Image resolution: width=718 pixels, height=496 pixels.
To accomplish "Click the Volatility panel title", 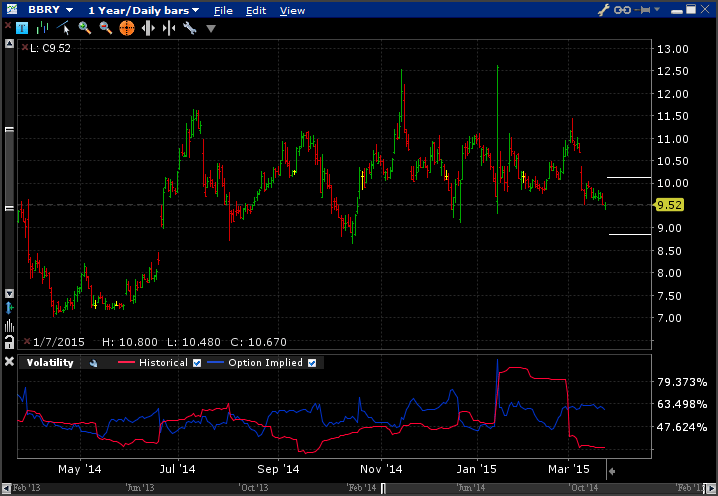I will point(50,363).
